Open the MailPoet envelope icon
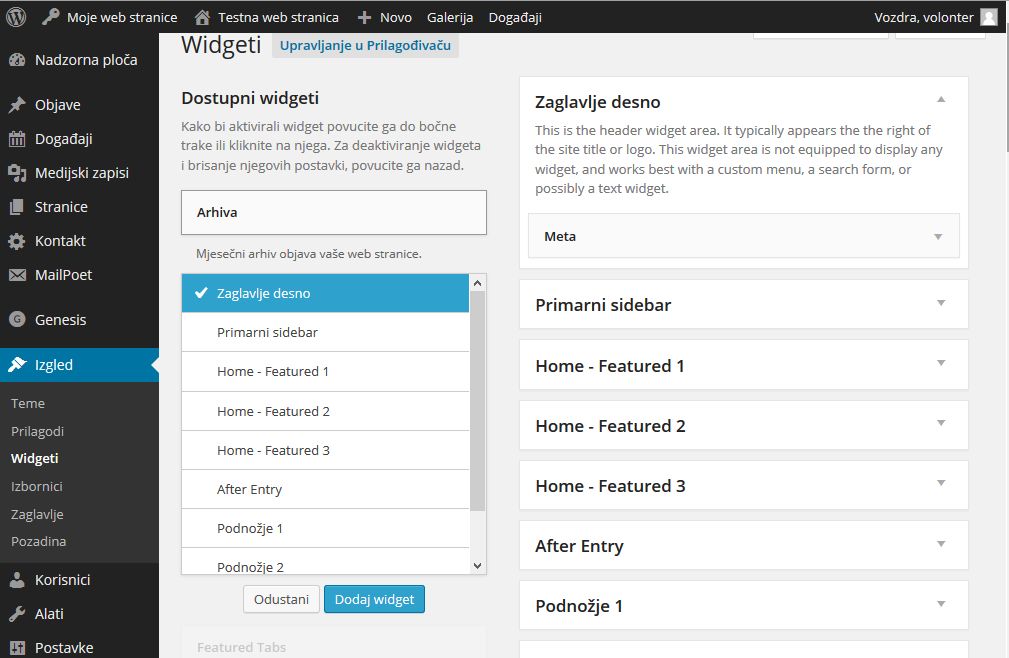Image resolution: width=1009 pixels, height=658 pixels. point(17,275)
